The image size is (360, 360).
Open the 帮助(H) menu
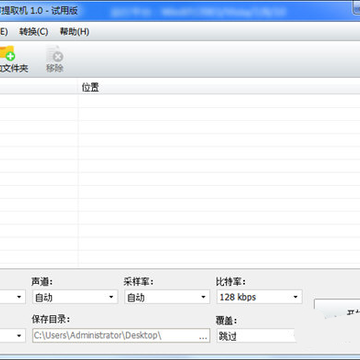(x=74, y=32)
